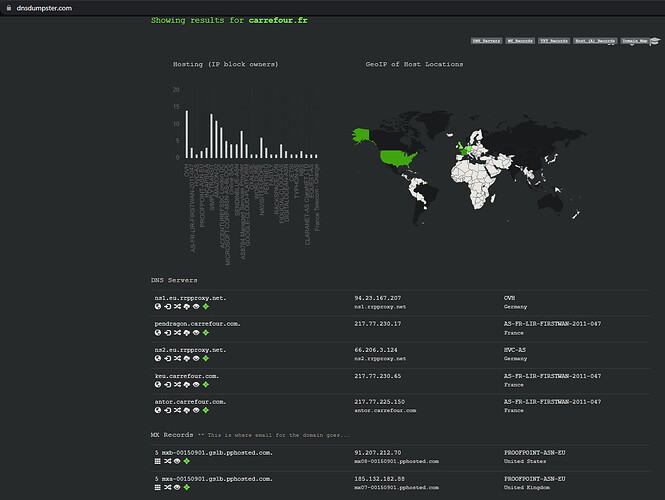This screenshot has height=500, width=665.
Task: Click zone transfer arrow icon under ns2.eu.rrpproxy.net
Action: [x=168, y=358]
